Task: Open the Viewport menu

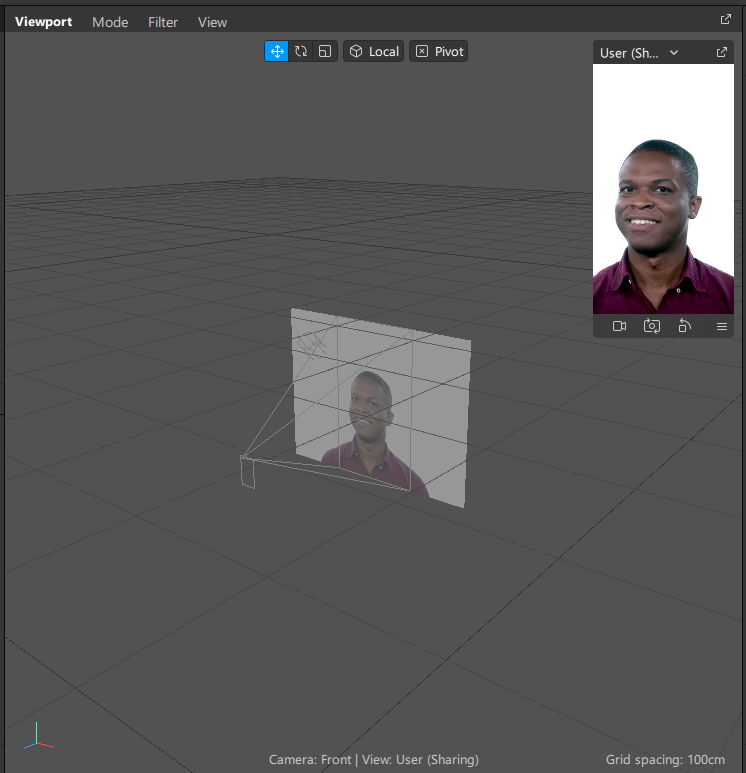Action: coord(43,22)
